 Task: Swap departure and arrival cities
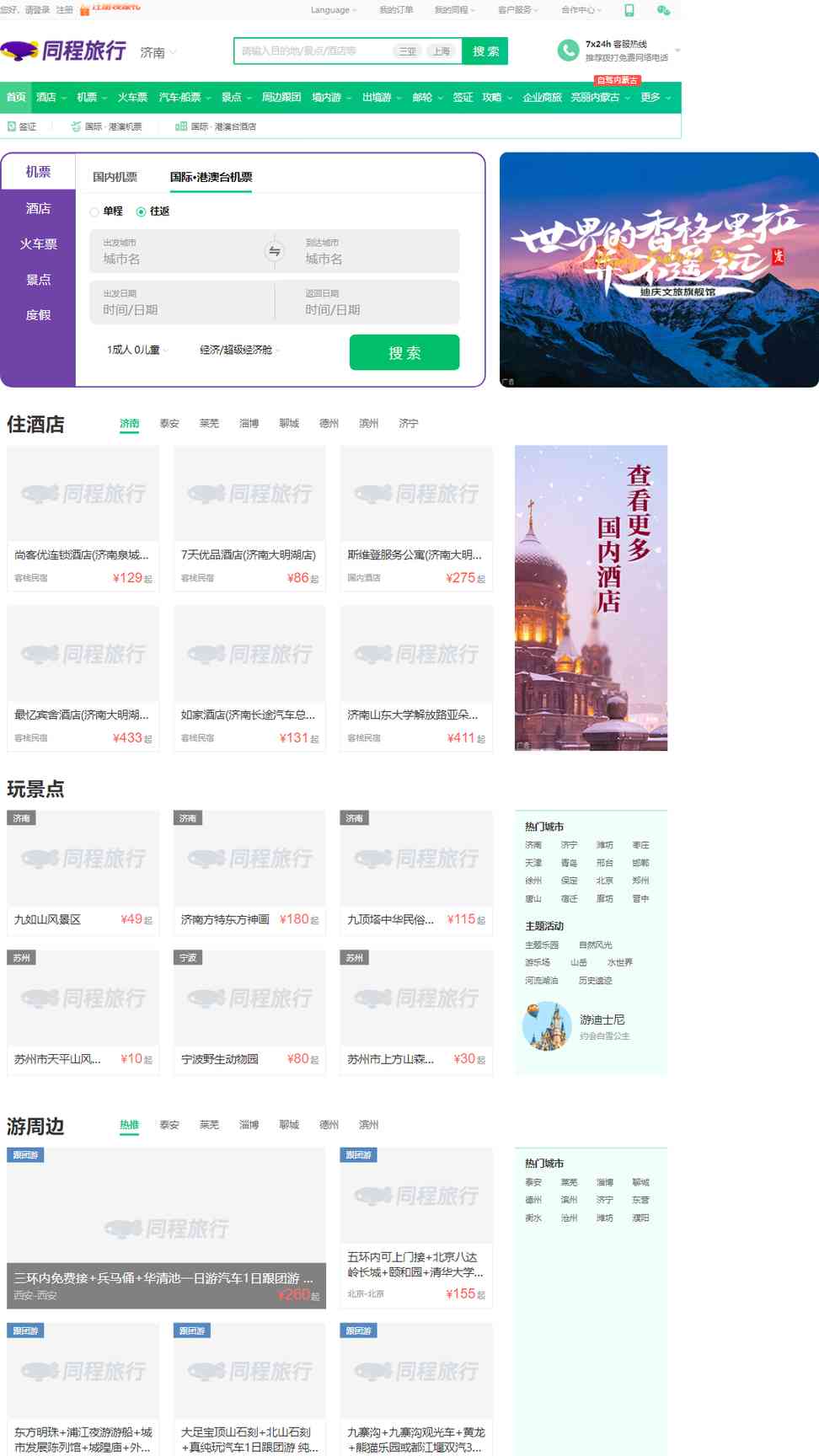[x=274, y=251]
